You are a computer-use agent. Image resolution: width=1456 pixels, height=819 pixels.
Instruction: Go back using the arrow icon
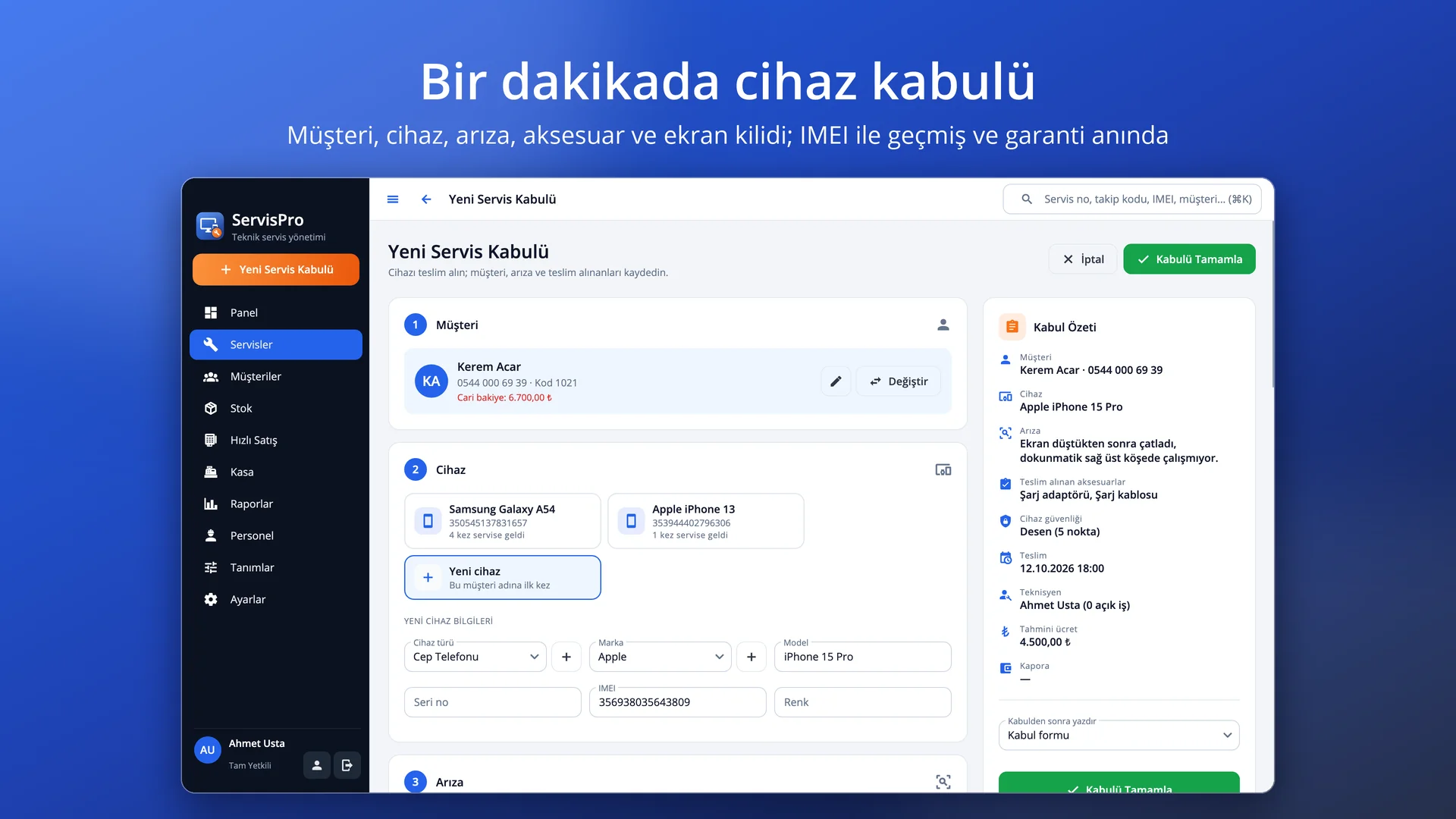click(x=426, y=199)
